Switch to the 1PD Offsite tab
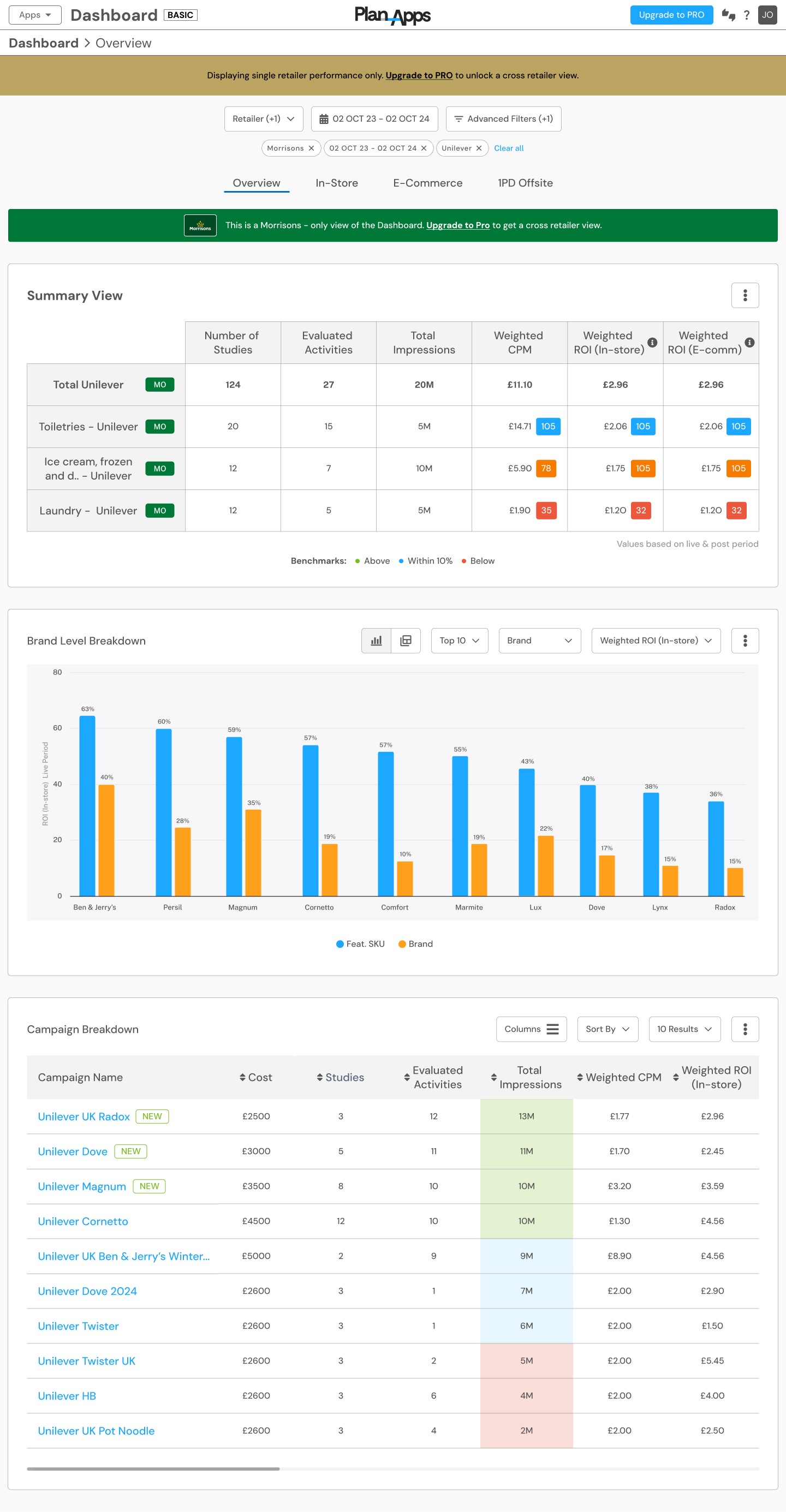Image resolution: width=786 pixels, height=1512 pixels. (525, 183)
